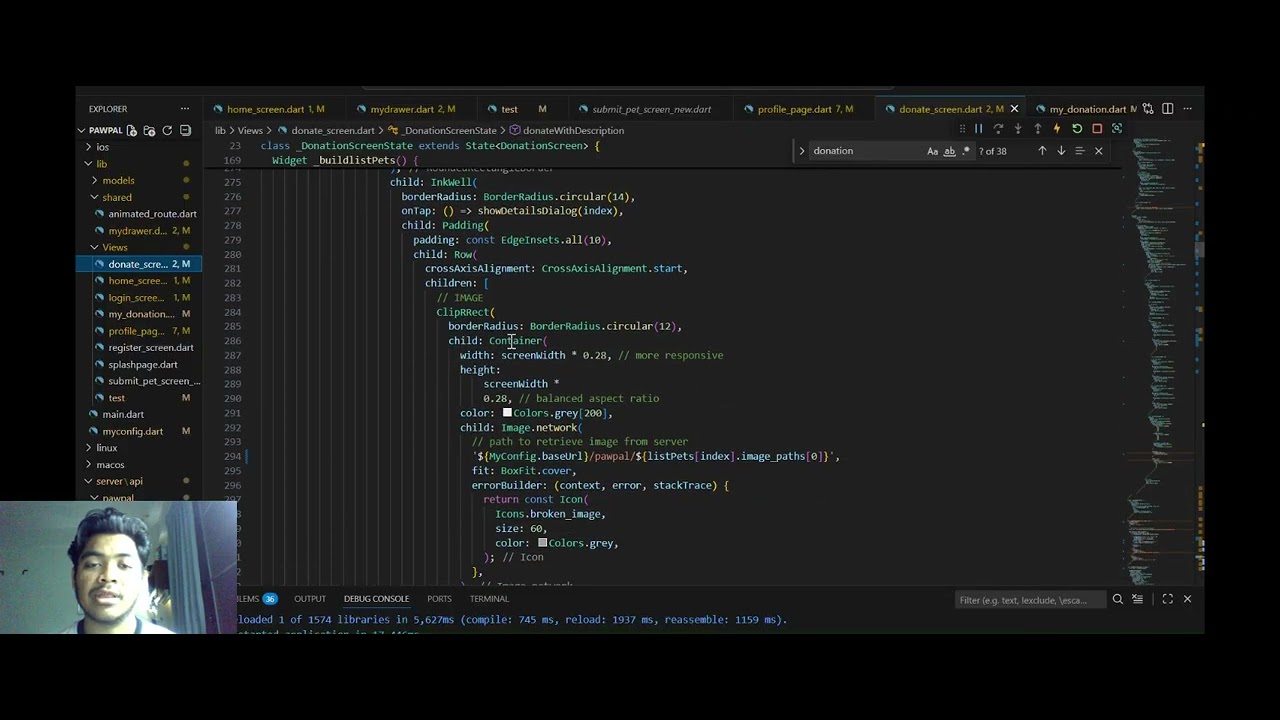Go to next find match
1280x720 pixels.
1061,151
